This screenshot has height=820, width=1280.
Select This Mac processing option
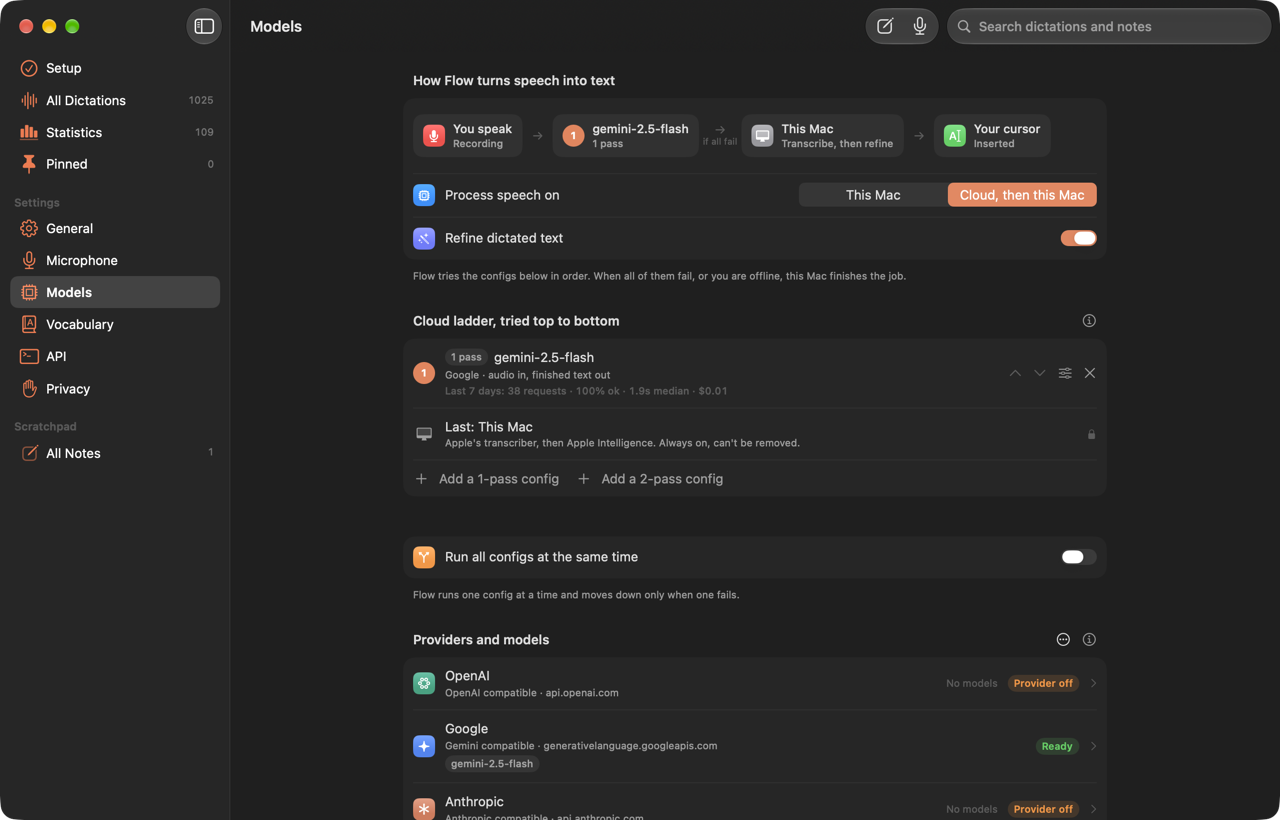point(873,195)
